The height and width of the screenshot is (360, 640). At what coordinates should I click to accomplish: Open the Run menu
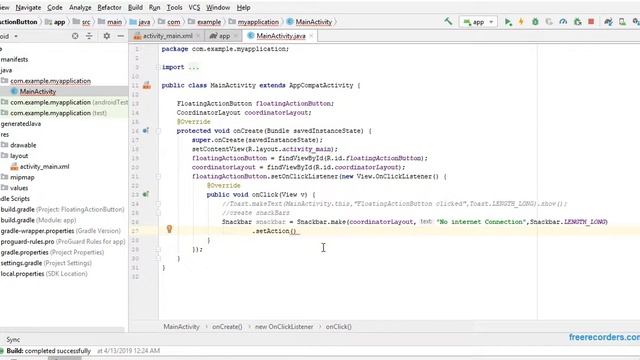point(154,7)
